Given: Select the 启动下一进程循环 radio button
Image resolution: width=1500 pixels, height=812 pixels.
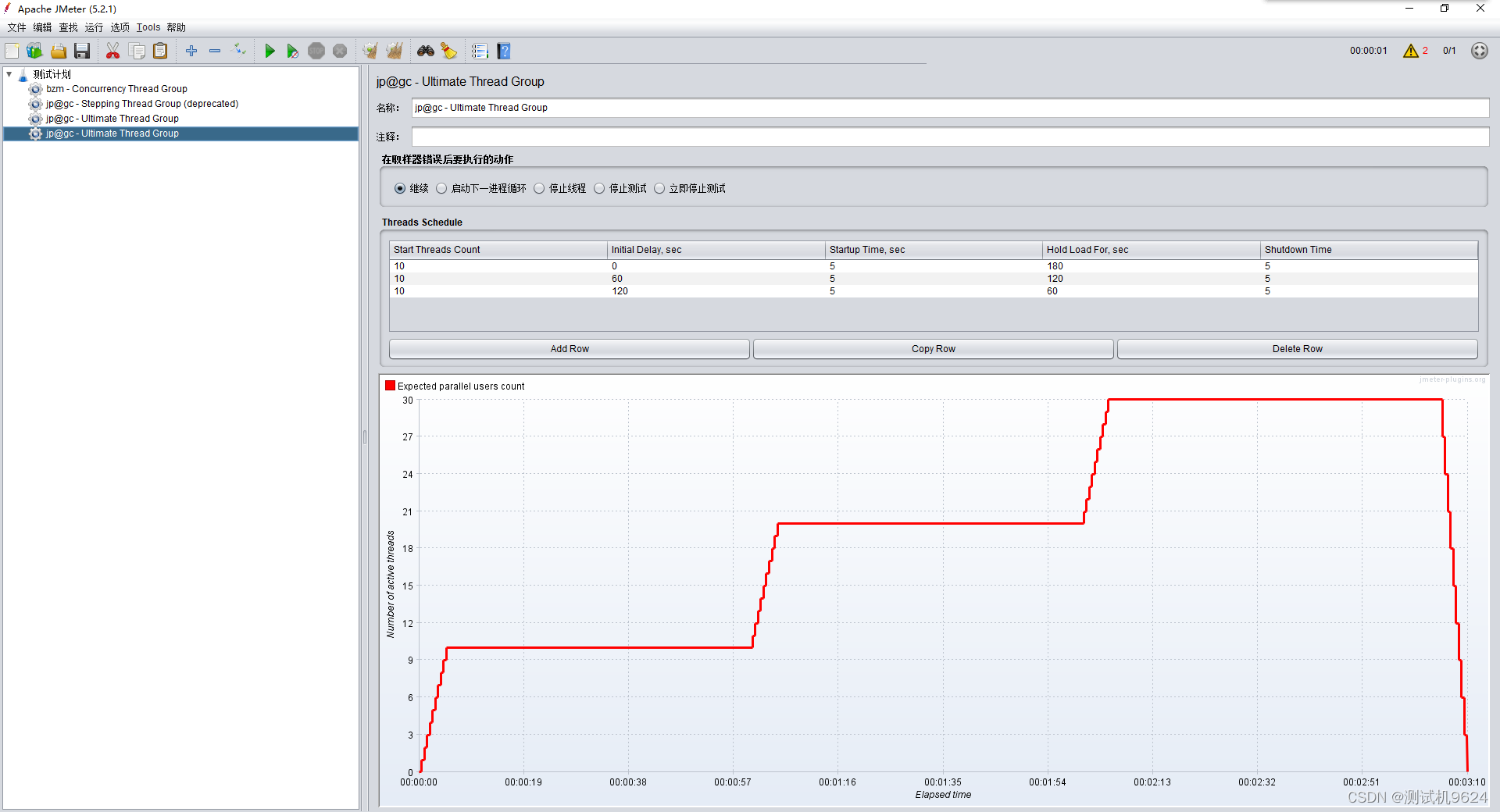Looking at the screenshot, I should (441, 188).
